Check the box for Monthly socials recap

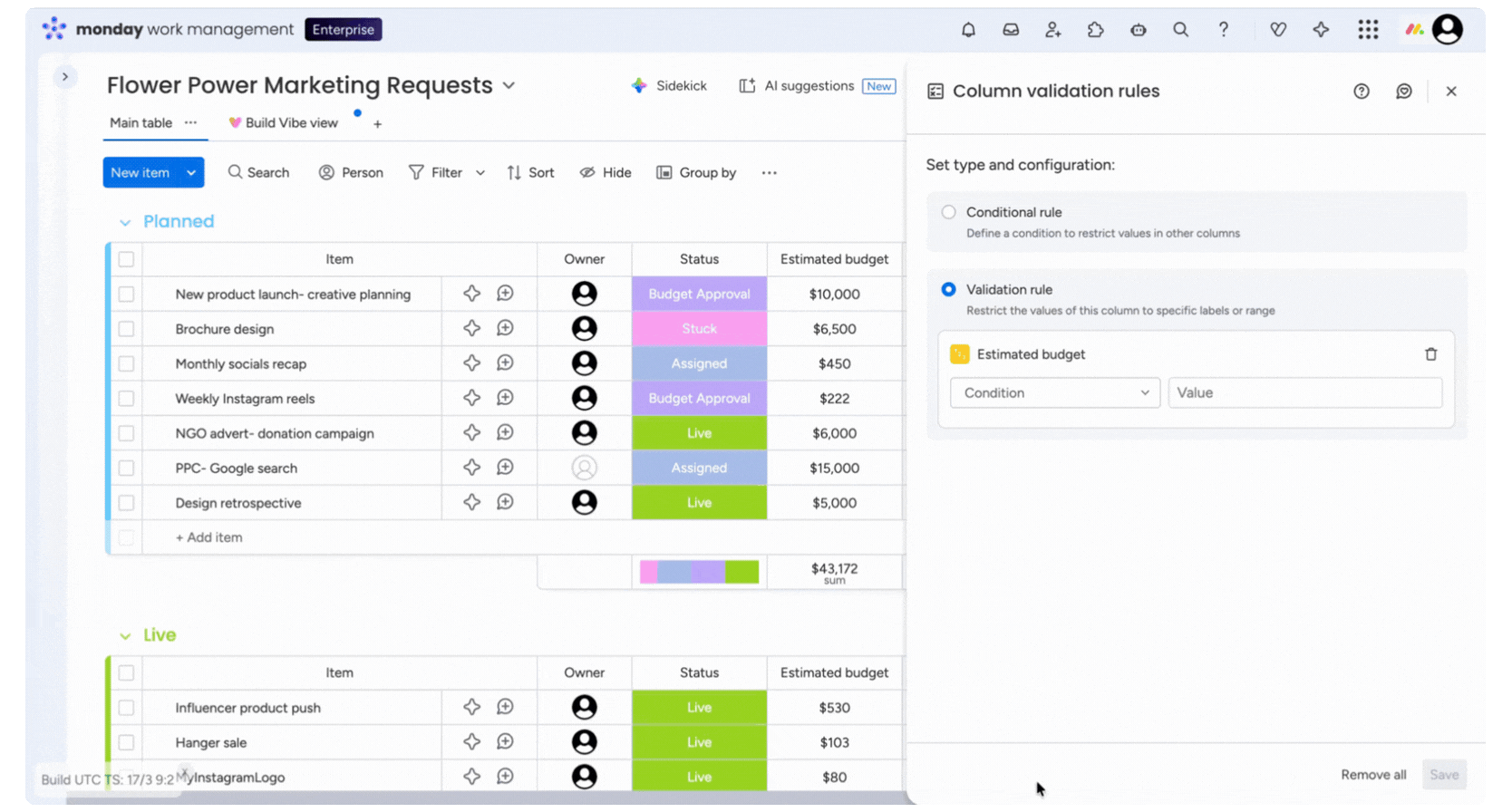126,363
